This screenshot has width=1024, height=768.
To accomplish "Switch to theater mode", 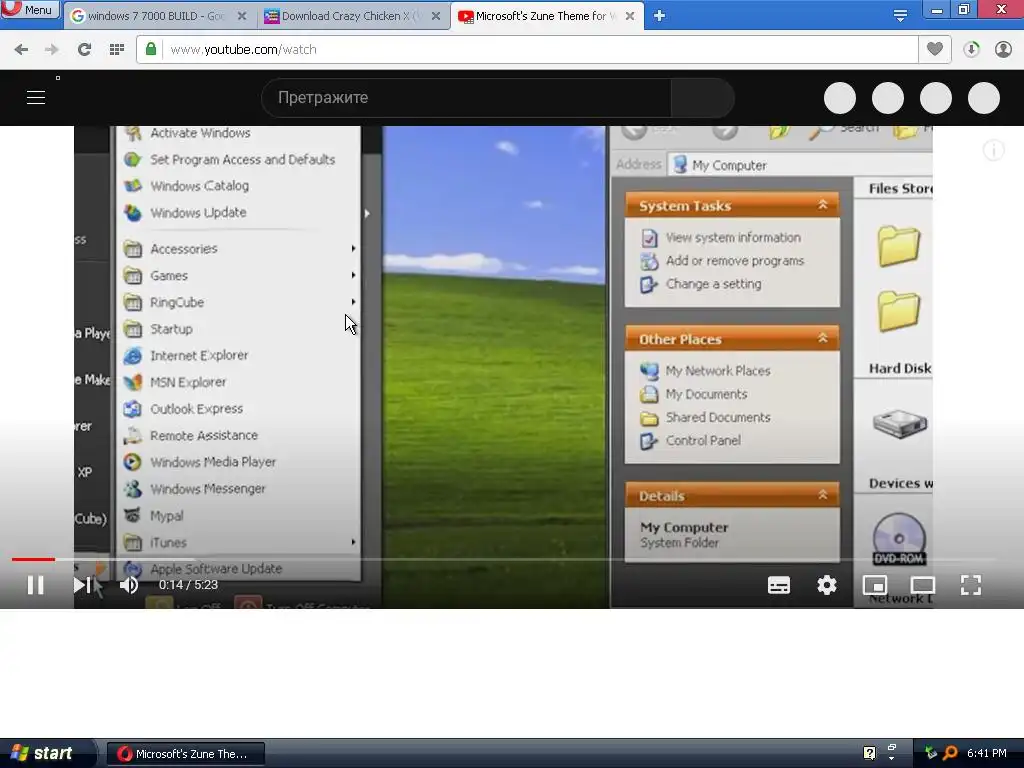I will point(923,585).
